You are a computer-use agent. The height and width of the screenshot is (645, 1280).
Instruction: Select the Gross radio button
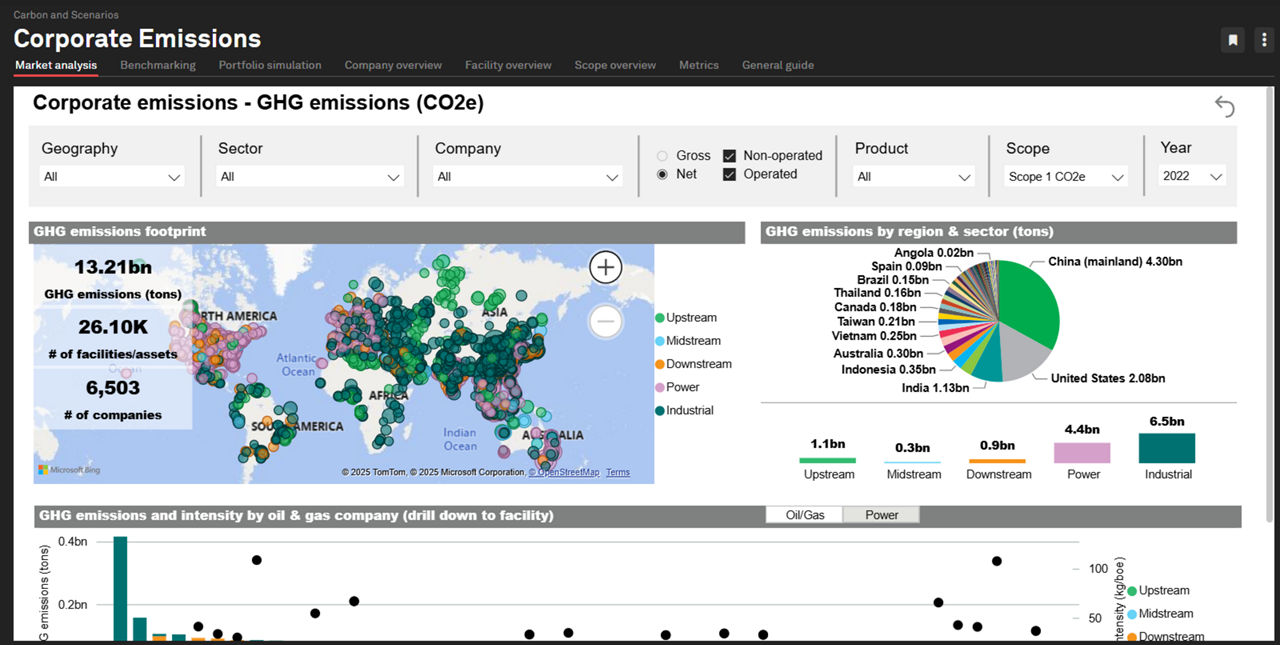pyautogui.click(x=662, y=156)
